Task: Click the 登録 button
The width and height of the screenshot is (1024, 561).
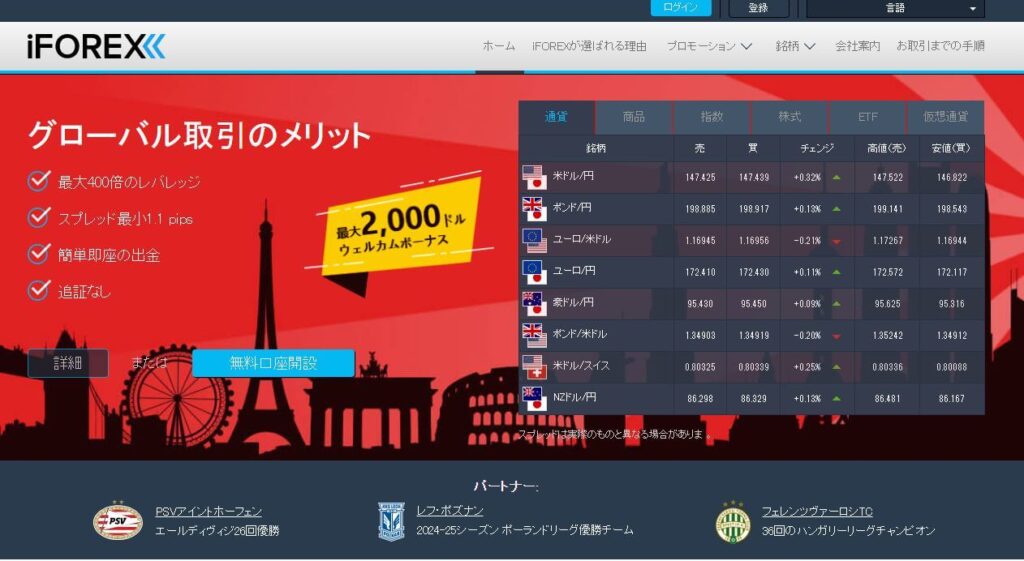Action: [x=758, y=8]
